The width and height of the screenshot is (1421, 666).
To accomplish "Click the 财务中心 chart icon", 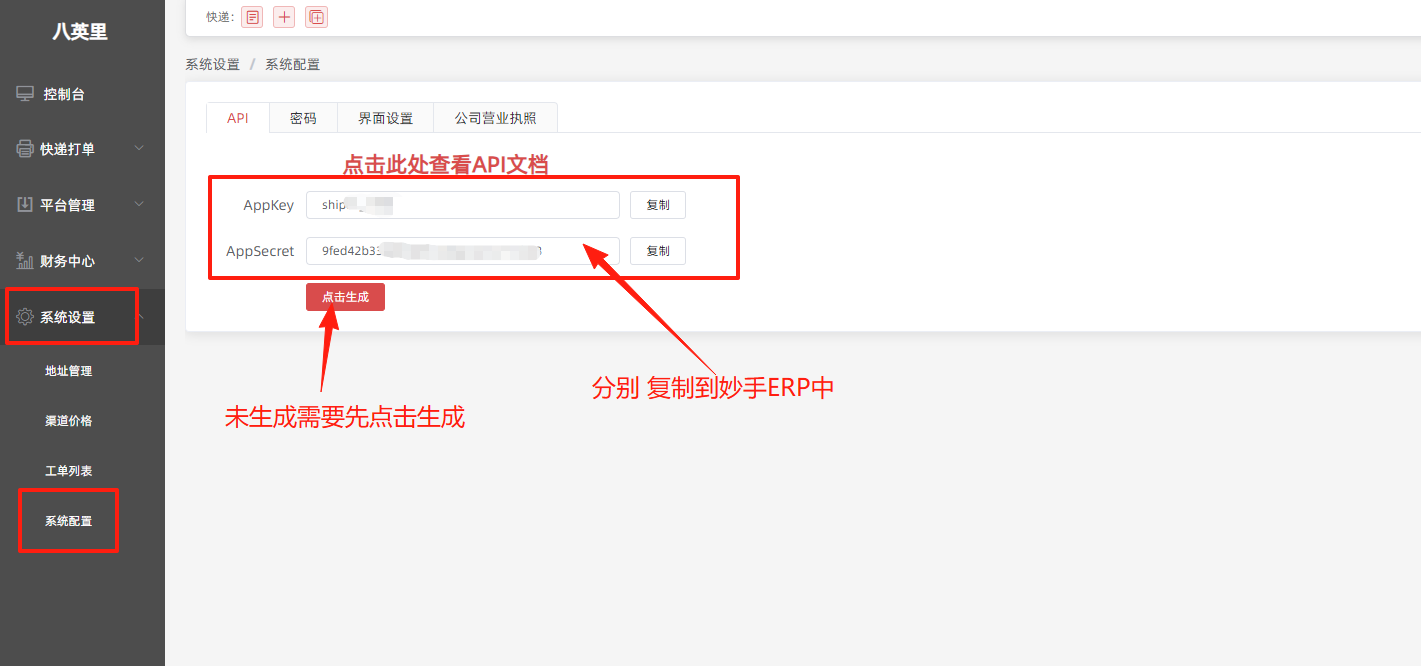I will coord(25,261).
